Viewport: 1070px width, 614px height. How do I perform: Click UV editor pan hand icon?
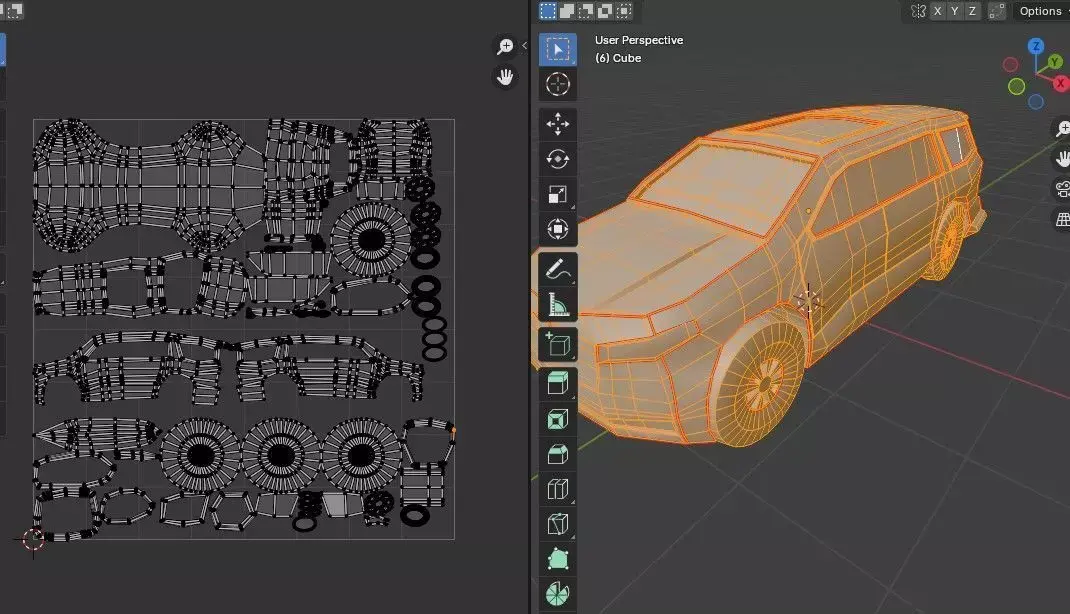[x=505, y=77]
